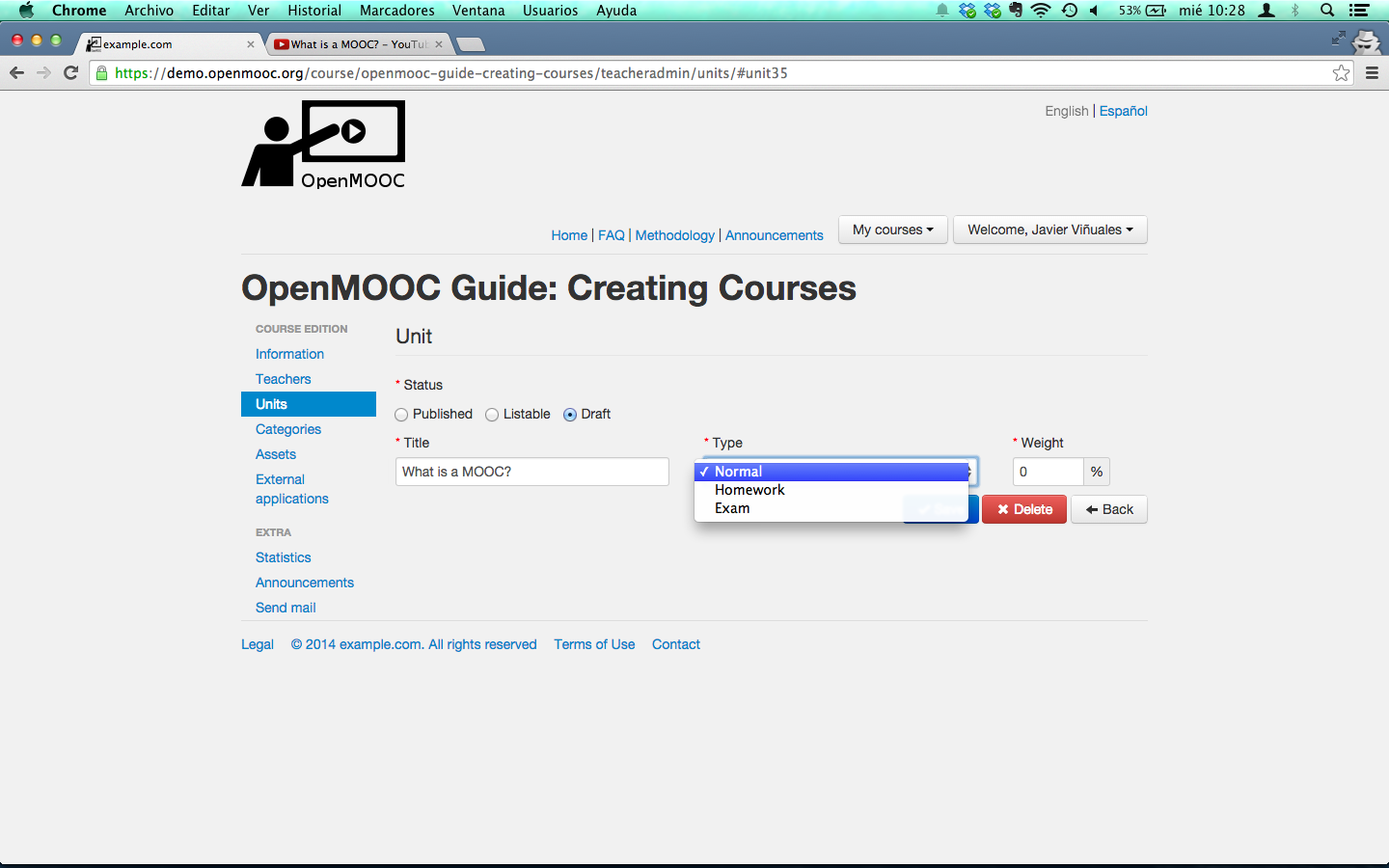Open the Apple menu

point(26,11)
